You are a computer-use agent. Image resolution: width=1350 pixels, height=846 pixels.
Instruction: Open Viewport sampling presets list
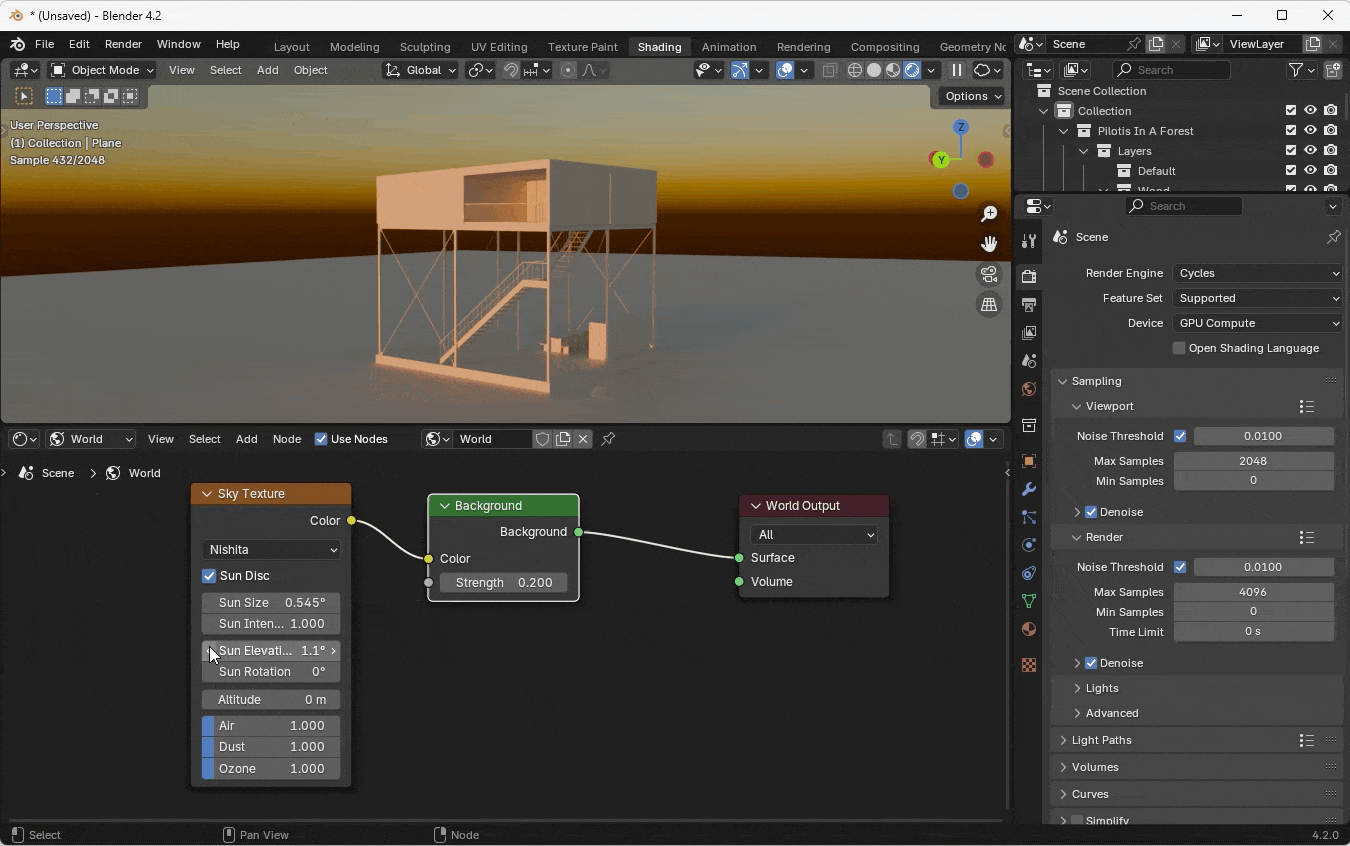1306,406
